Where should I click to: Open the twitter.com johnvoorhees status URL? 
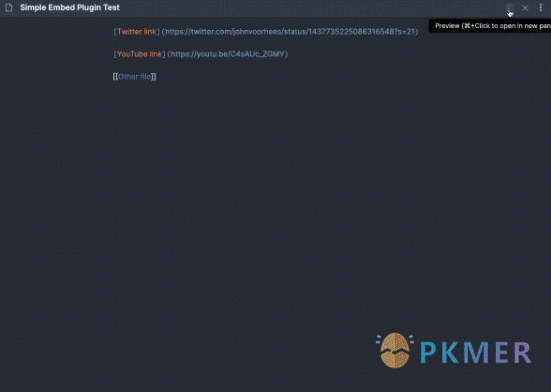(290, 32)
